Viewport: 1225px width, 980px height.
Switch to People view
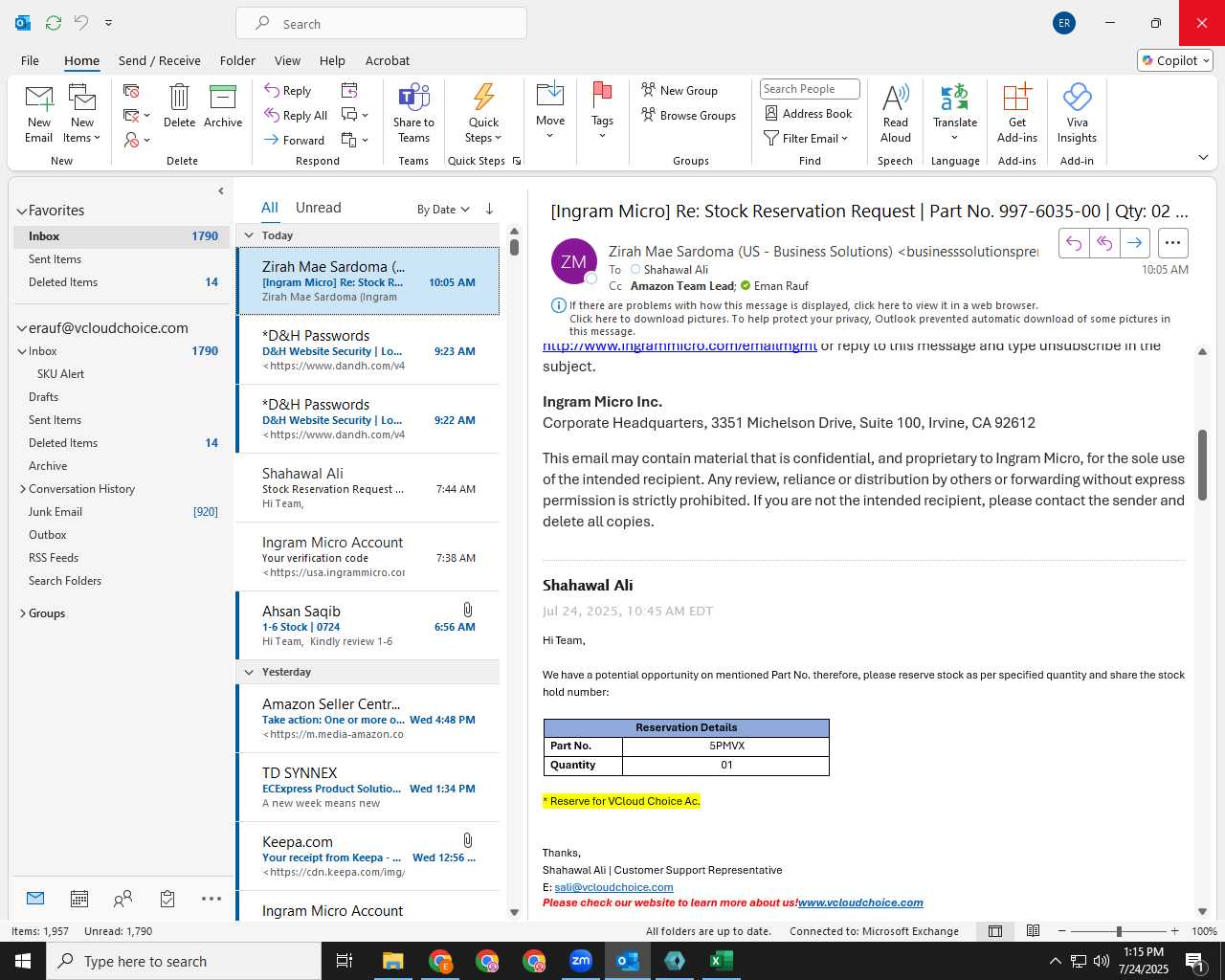point(122,899)
